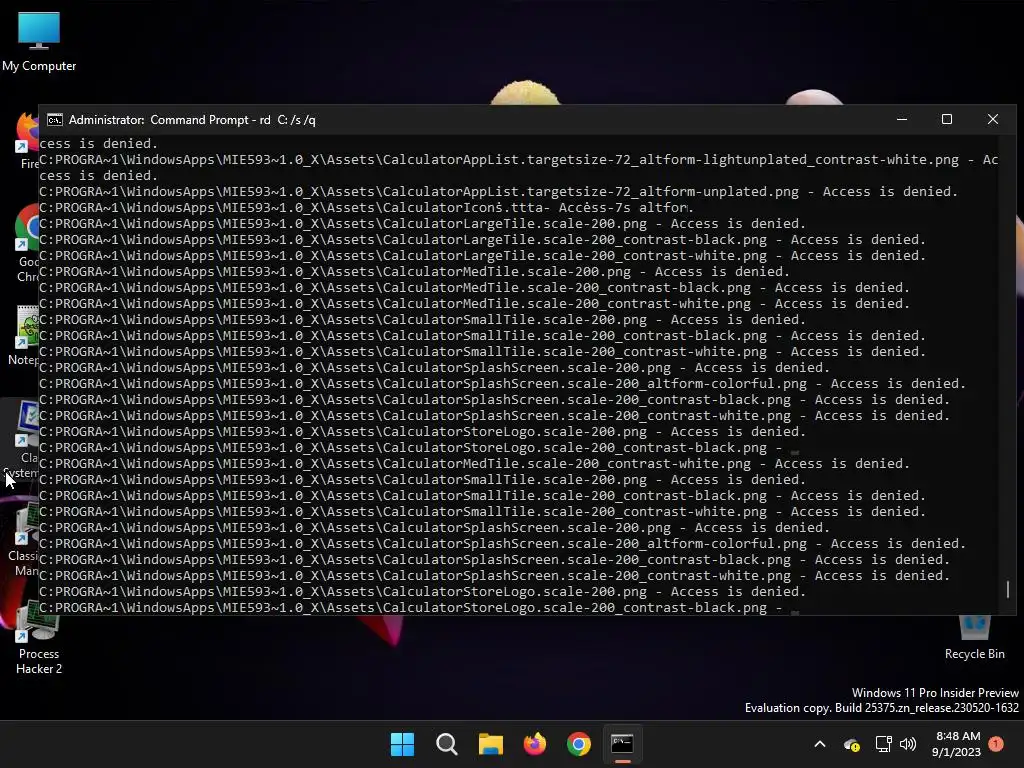Click the 'CalculatorLargeTile.scale-200_contrast-black.png' line

coord(482,240)
